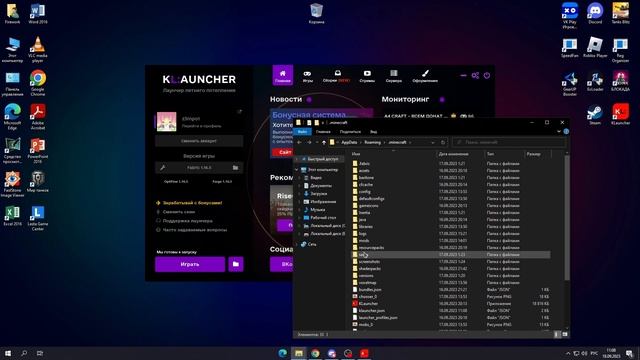Open the Сервера tab in KLauncher
Viewport: 640px width, 360px height.
(x=393, y=76)
